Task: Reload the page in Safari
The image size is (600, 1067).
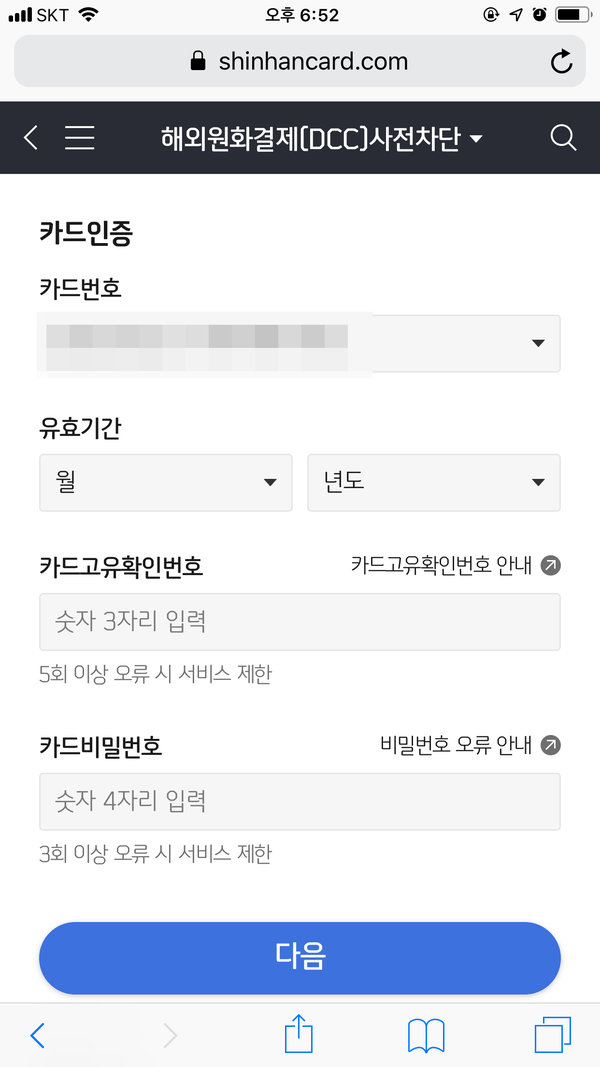Action: coord(562,62)
